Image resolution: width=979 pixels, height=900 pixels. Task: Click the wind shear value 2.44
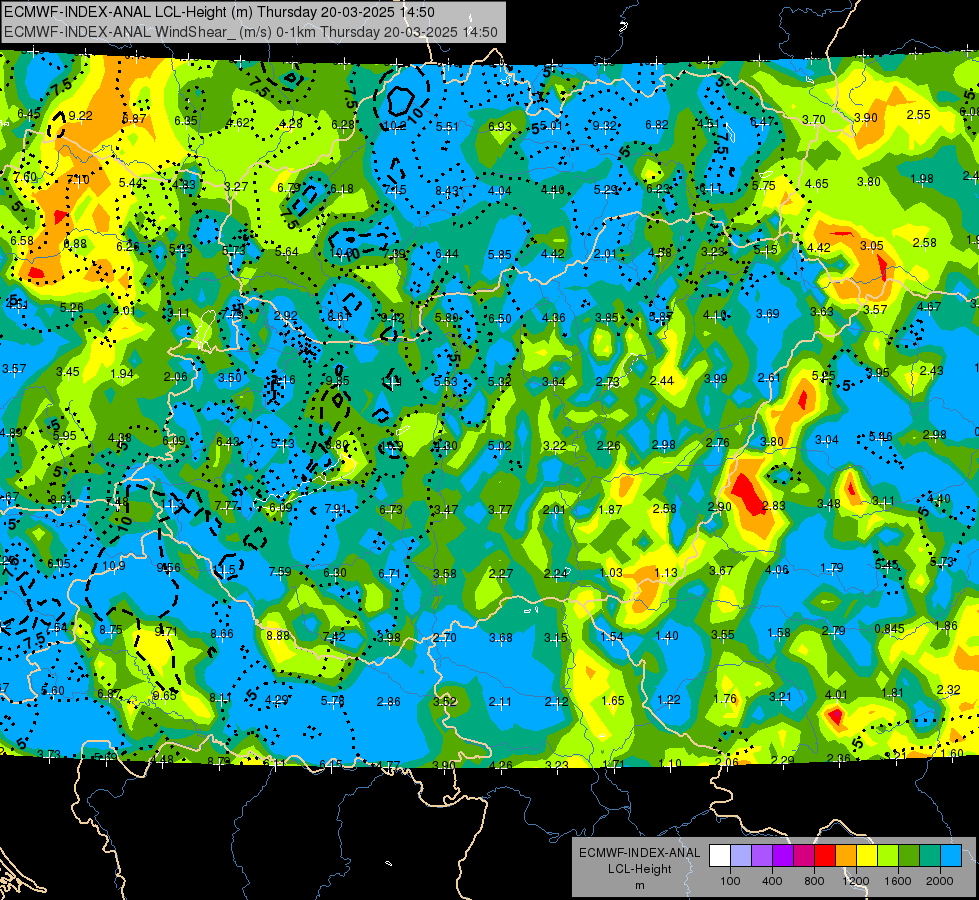click(x=662, y=381)
